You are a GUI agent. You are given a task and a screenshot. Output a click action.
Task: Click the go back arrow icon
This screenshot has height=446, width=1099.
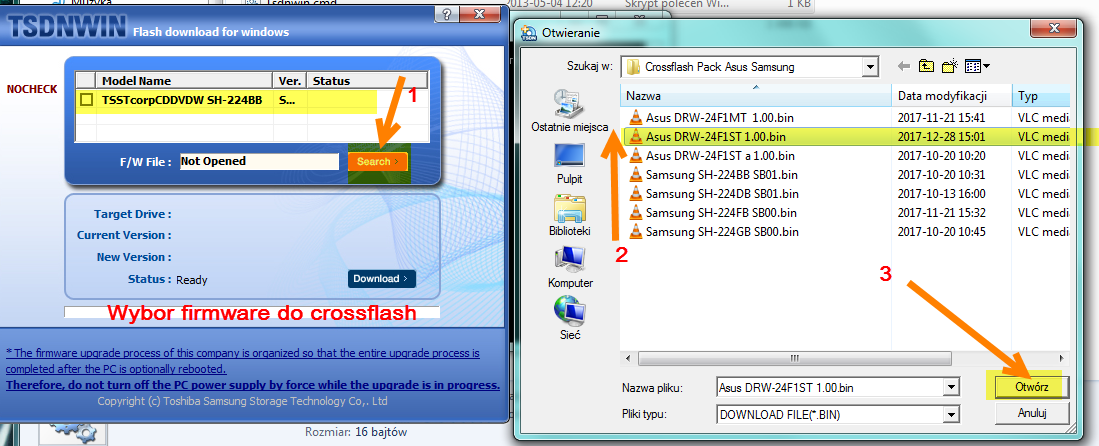tap(904, 67)
